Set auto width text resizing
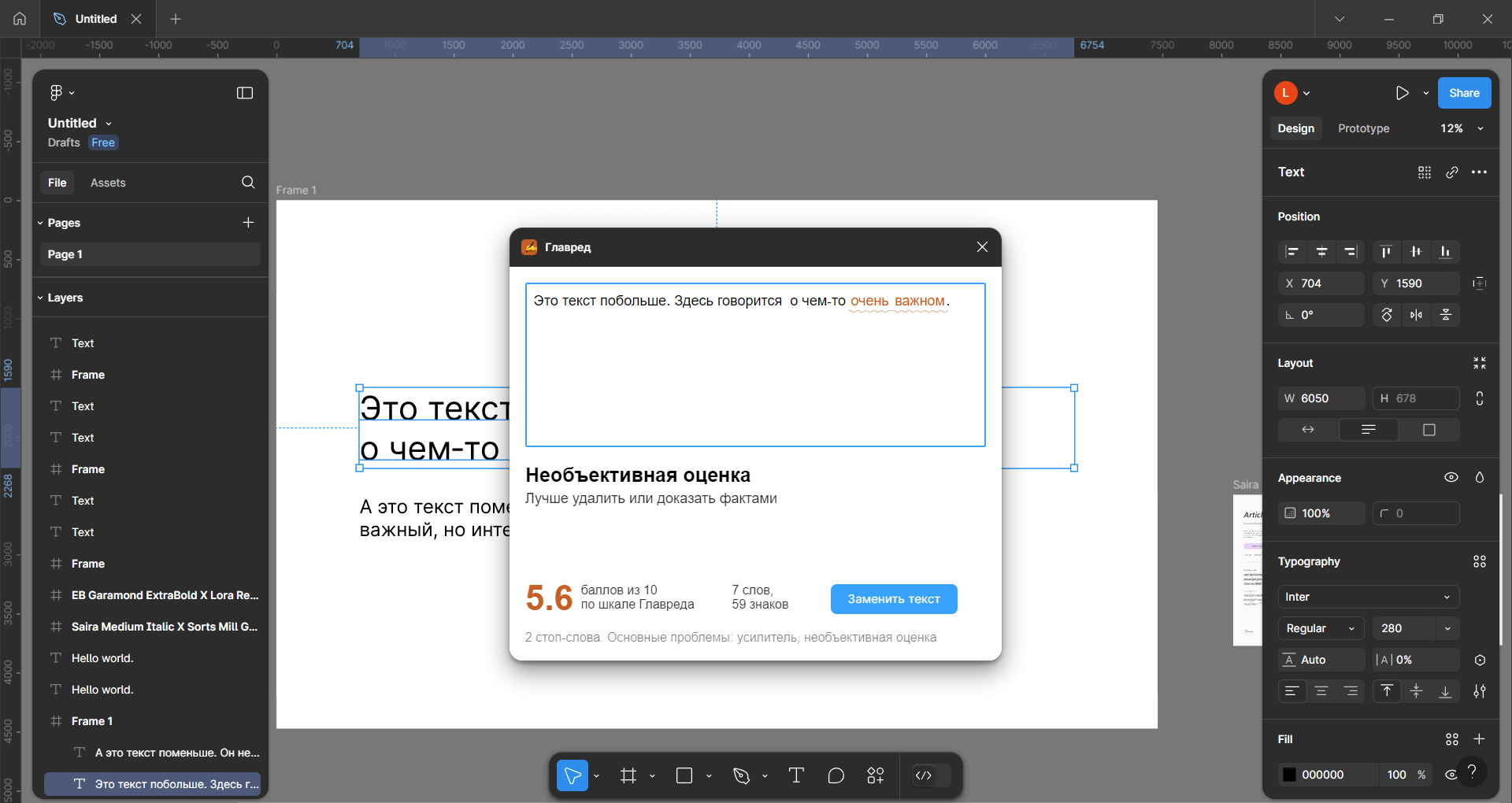Viewport: 1512px width, 803px height. pyautogui.click(x=1308, y=430)
